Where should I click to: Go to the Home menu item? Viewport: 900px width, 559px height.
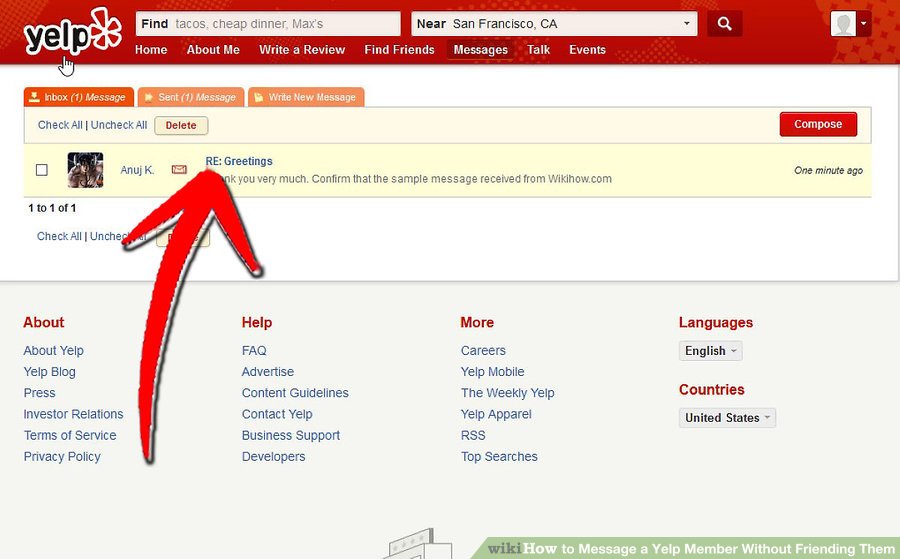[x=151, y=50]
